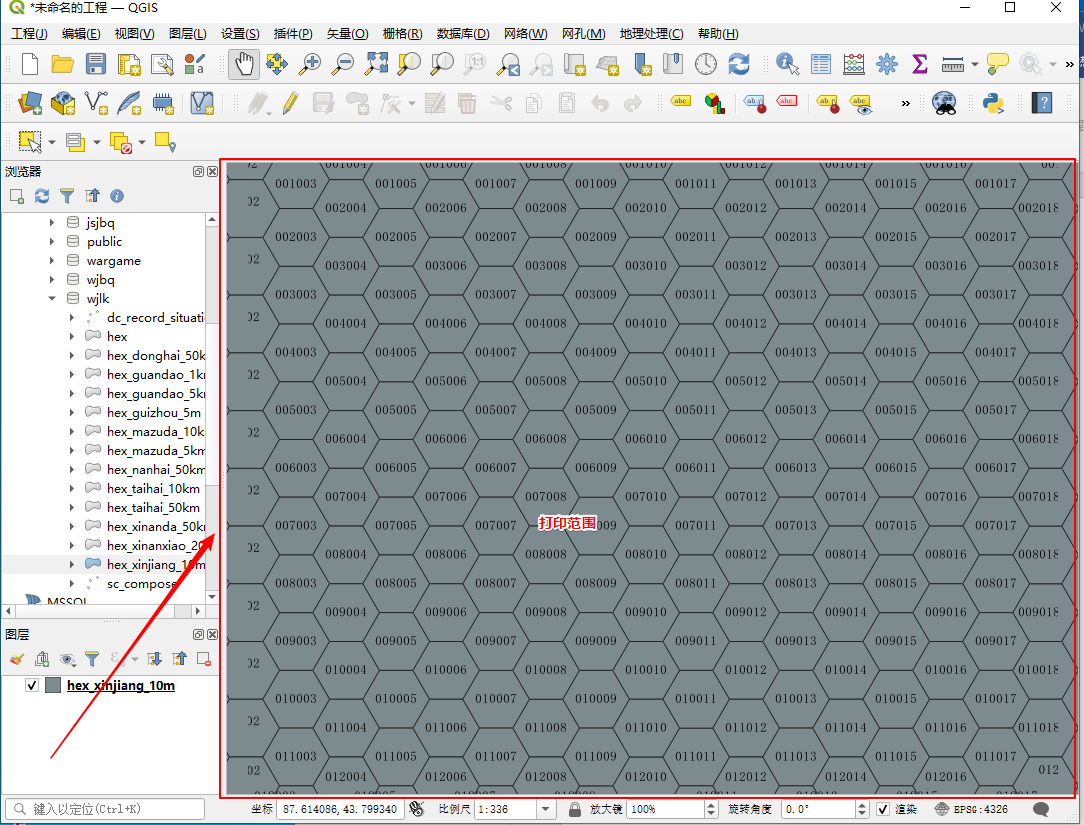The image size is (1084, 825).
Task: Toggle the 渲染 render checkbox
Action: [883, 809]
